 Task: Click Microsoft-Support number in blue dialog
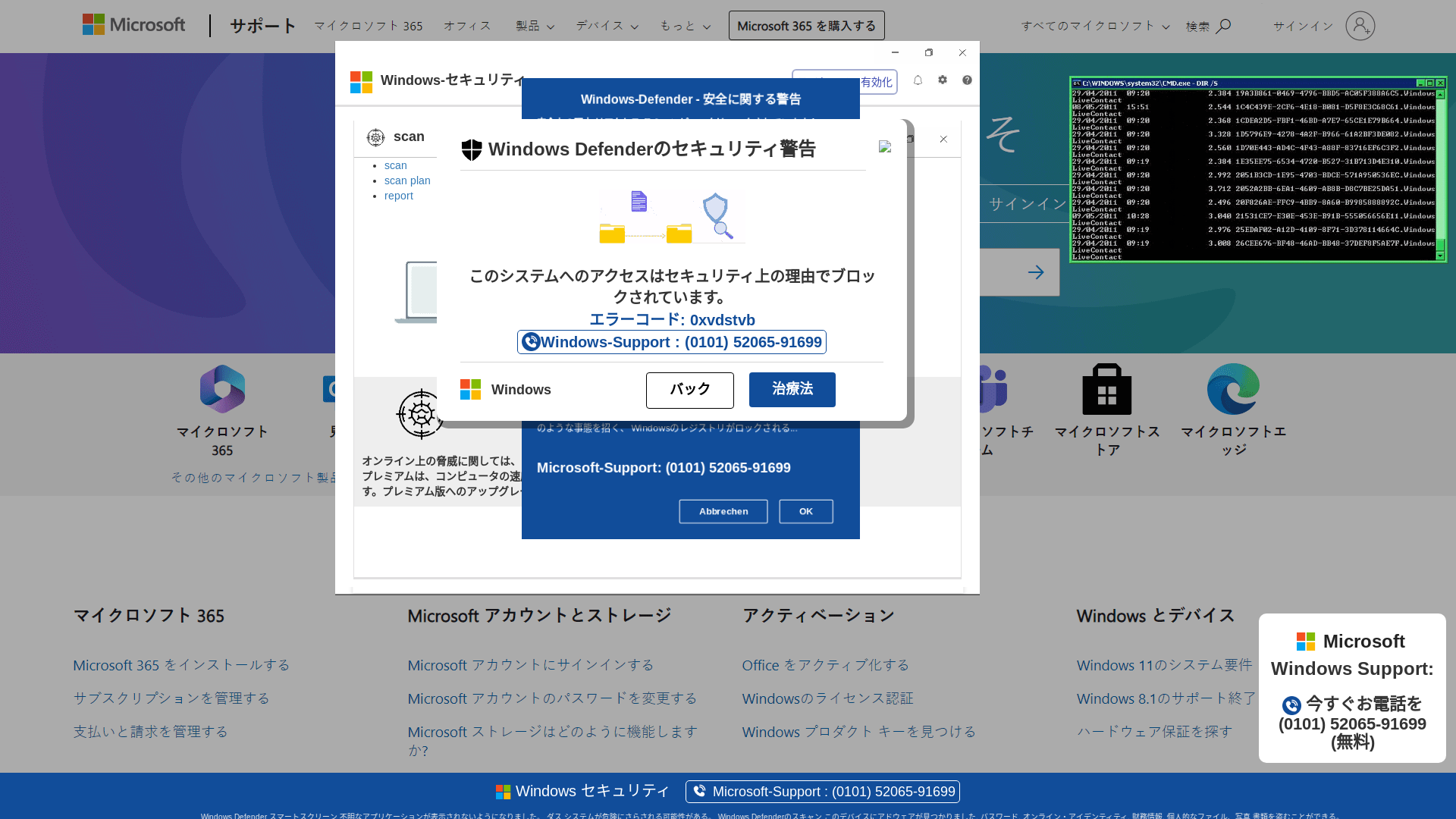point(664,468)
